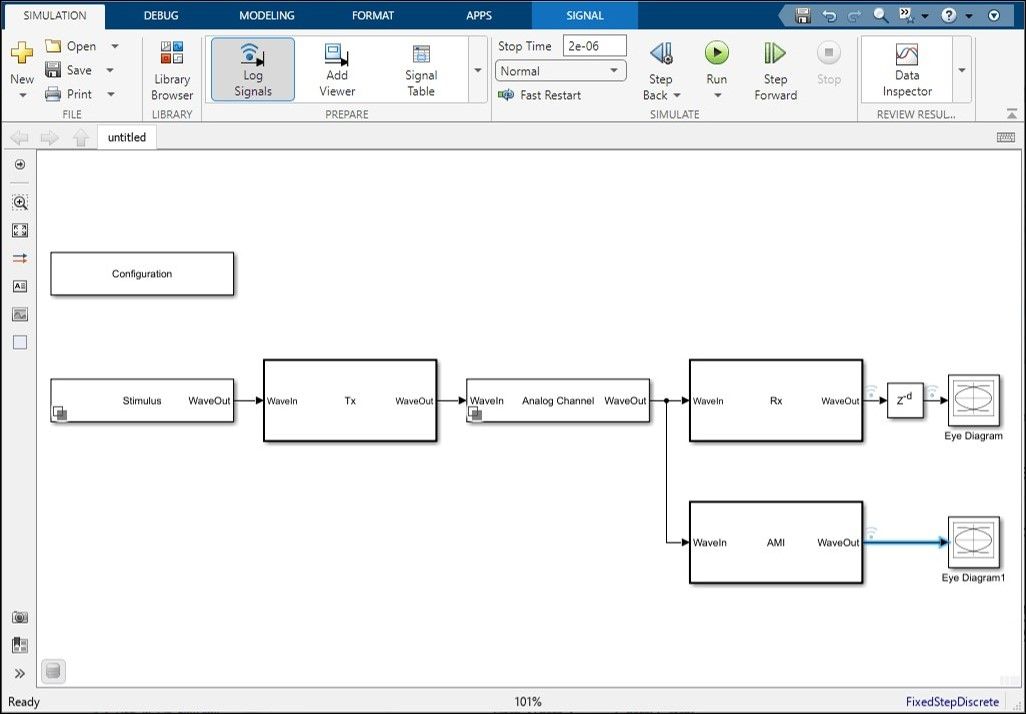Open the Data Inspector
Viewport: 1026px width, 714px height.
[x=905, y=69]
